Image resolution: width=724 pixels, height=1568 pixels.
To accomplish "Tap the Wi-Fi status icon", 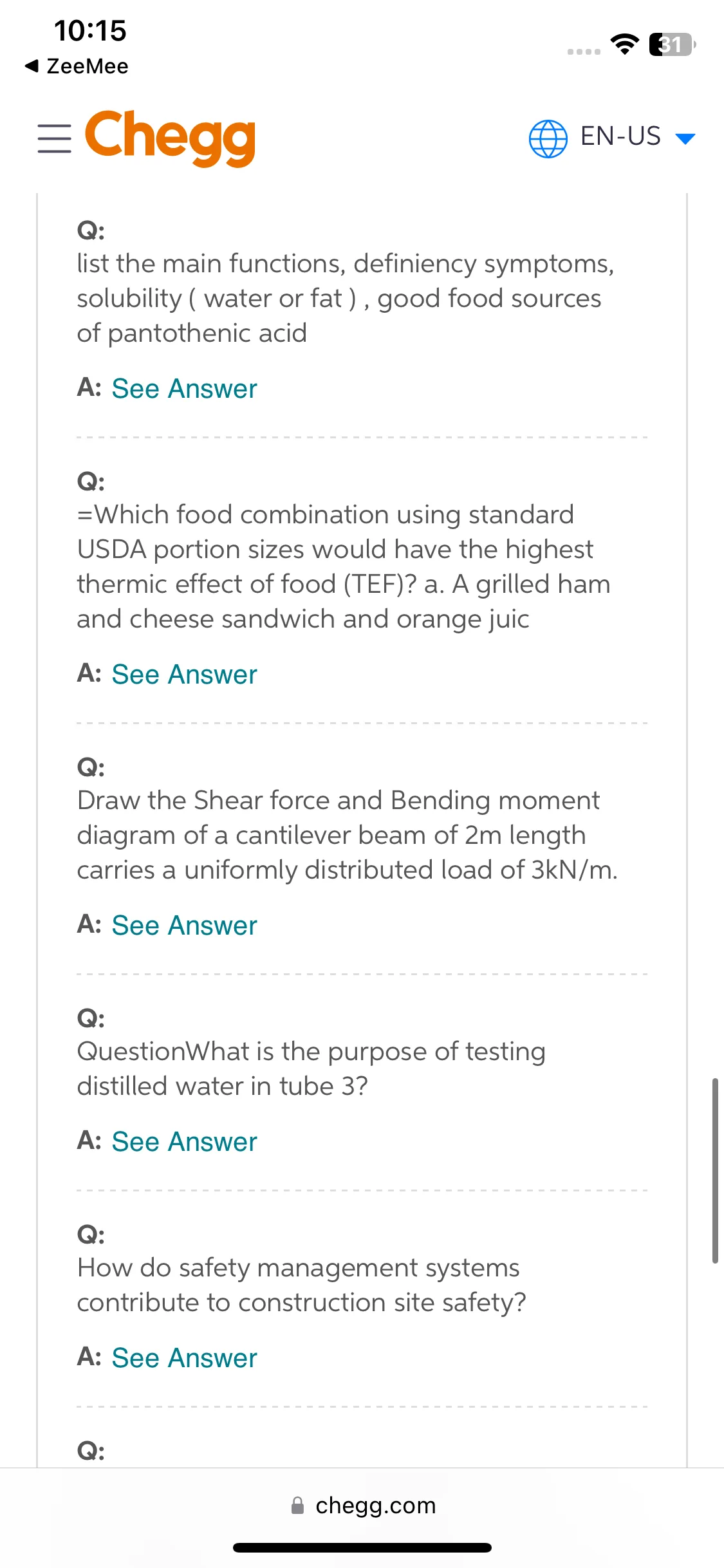I will [x=624, y=44].
